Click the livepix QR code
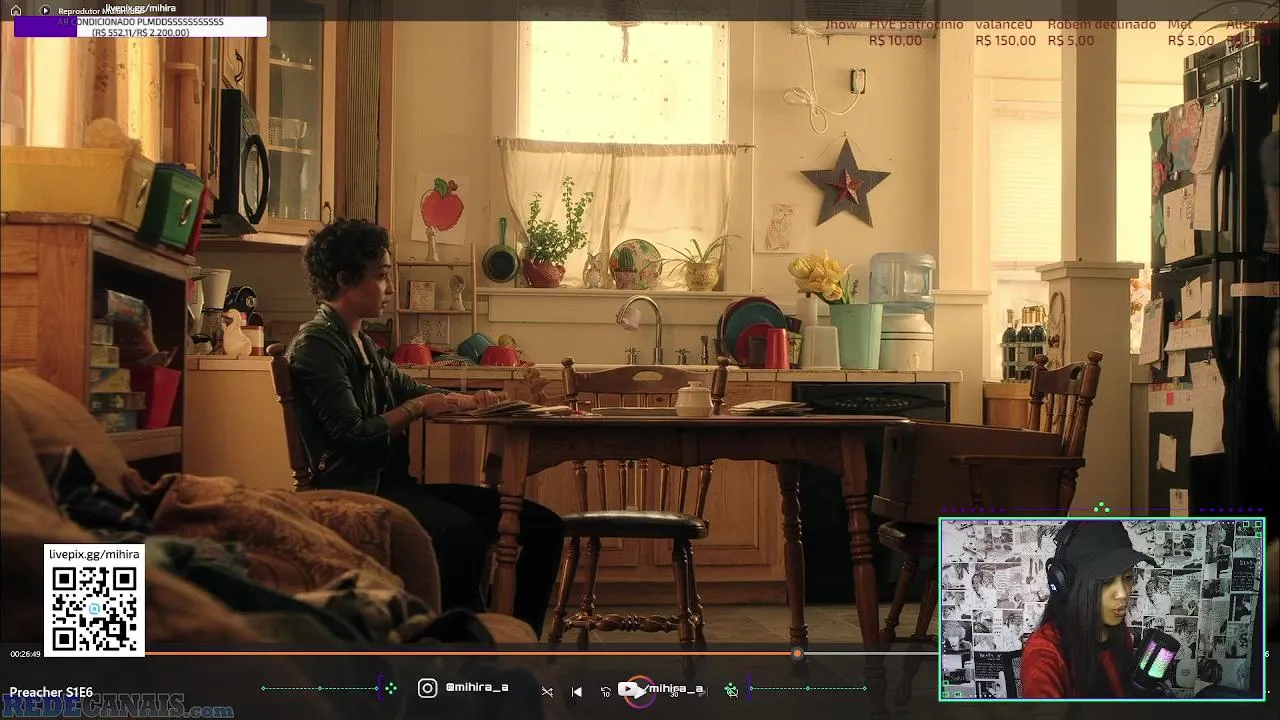 click(95, 608)
